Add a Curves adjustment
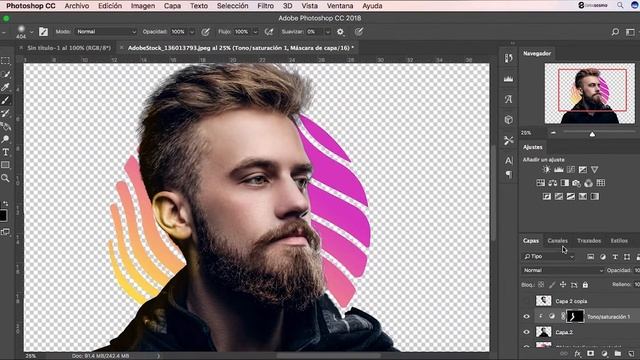This screenshot has height=360, width=640. pyautogui.click(x=571, y=169)
